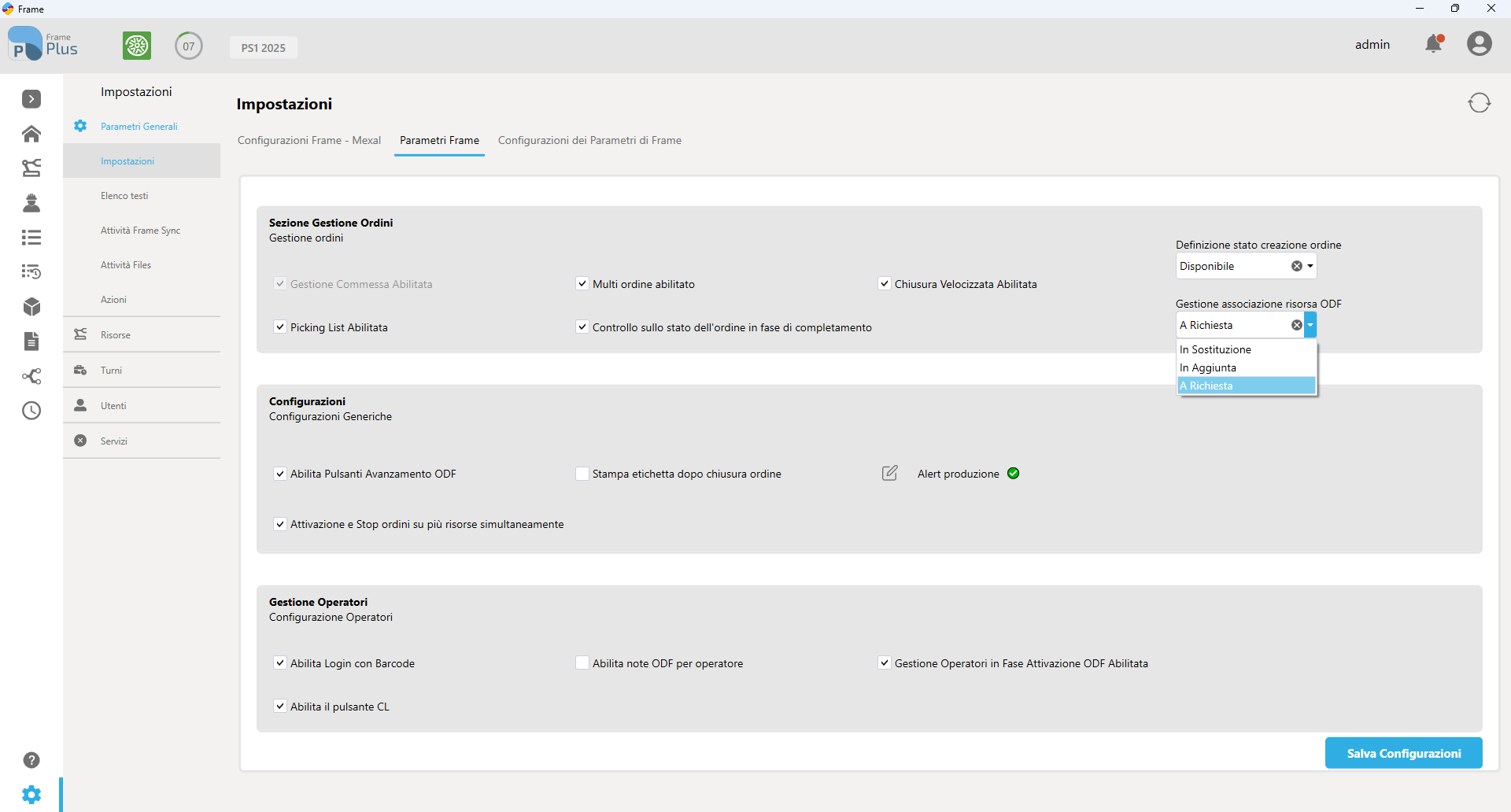Open the Definizione stato creazione ordine dropdown arrow
The width and height of the screenshot is (1511, 812).
tap(1310, 266)
